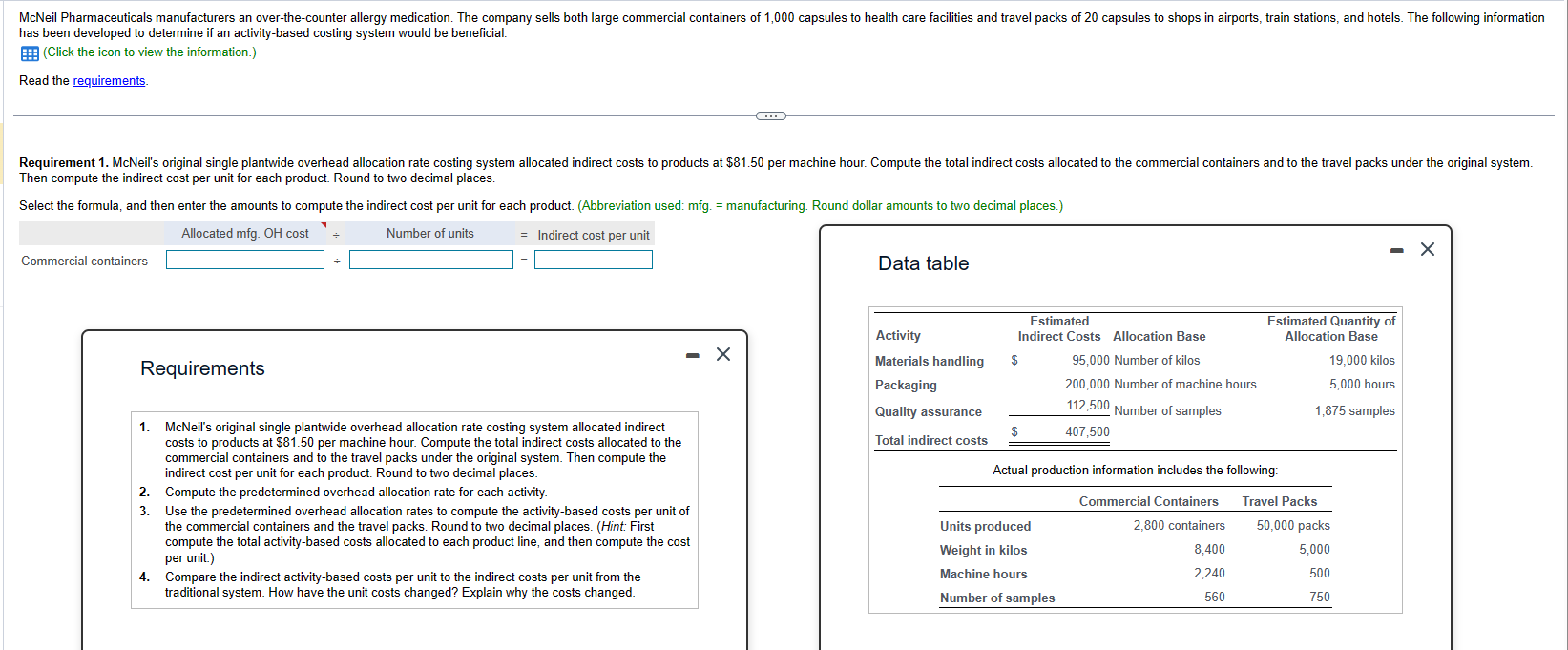This screenshot has width=1568, height=650.
Task: Minimize the Data table popup
Action: pyautogui.click(x=1397, y=251)
